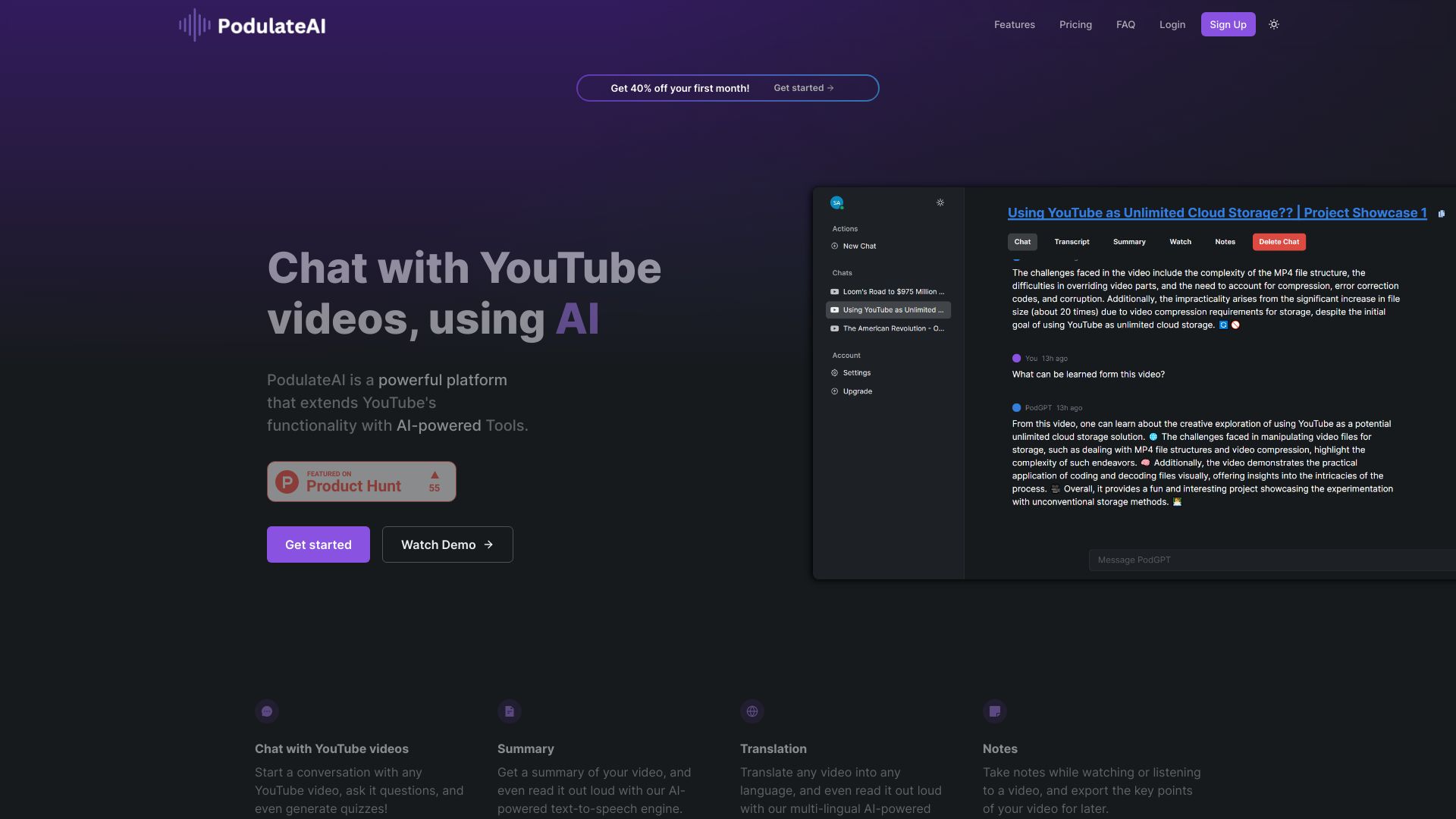Click Watch Demo button with arrow
This screenshot has width=1456, height=819.
pos(447,544)
